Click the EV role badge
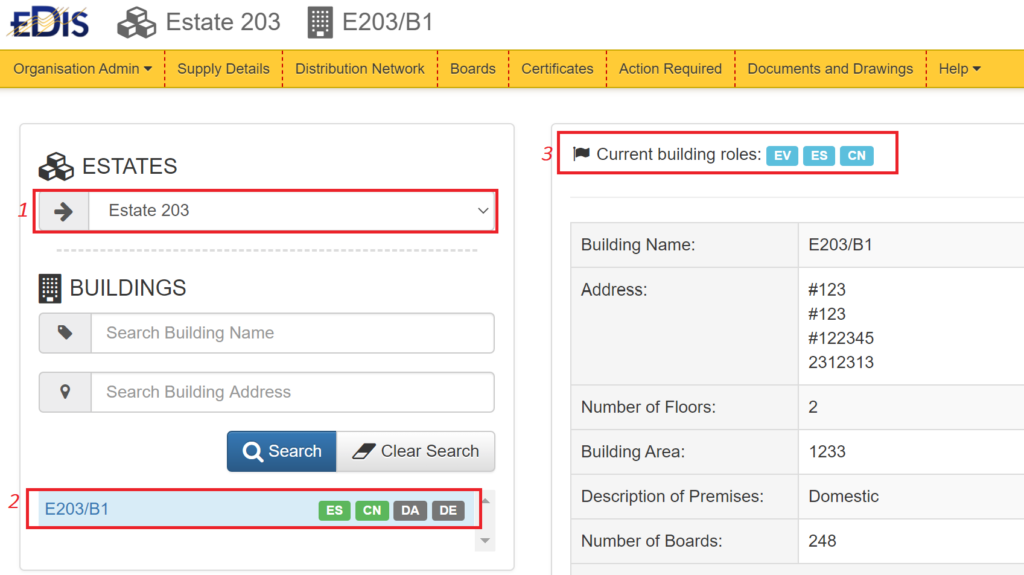Image resolution: width=1024 pixels, height=575 pixels. (x=782, y=155)
